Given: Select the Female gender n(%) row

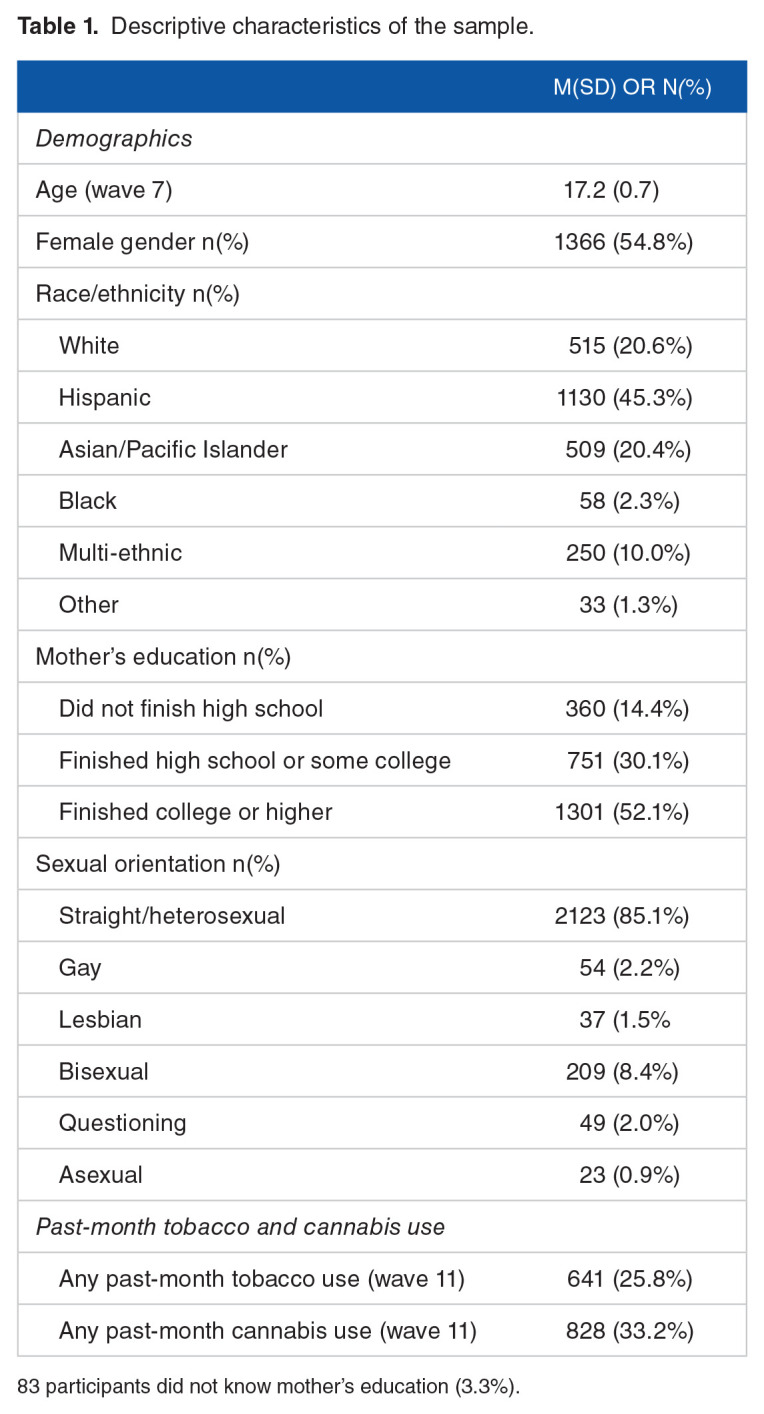Looking at the screenshot, I should point(382,242).
